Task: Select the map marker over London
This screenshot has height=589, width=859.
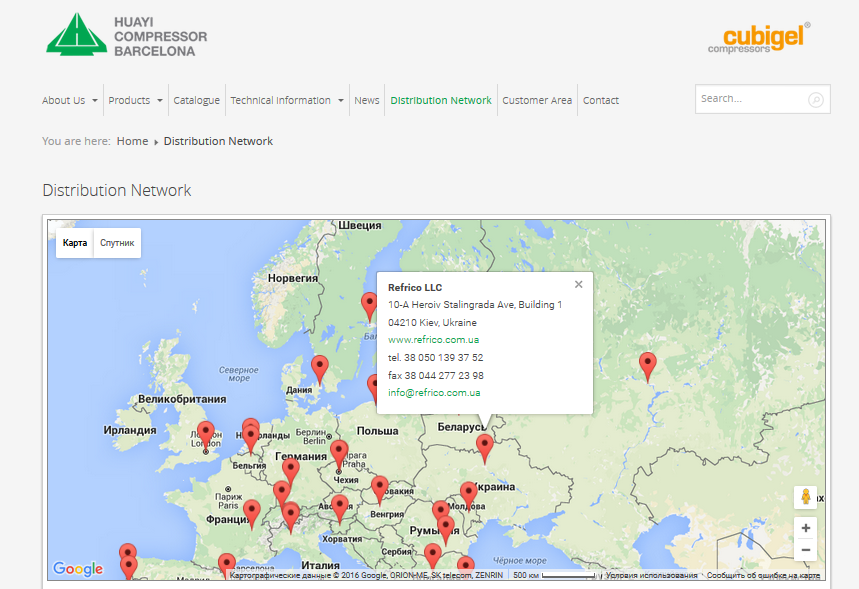Action: coord(206,434)
